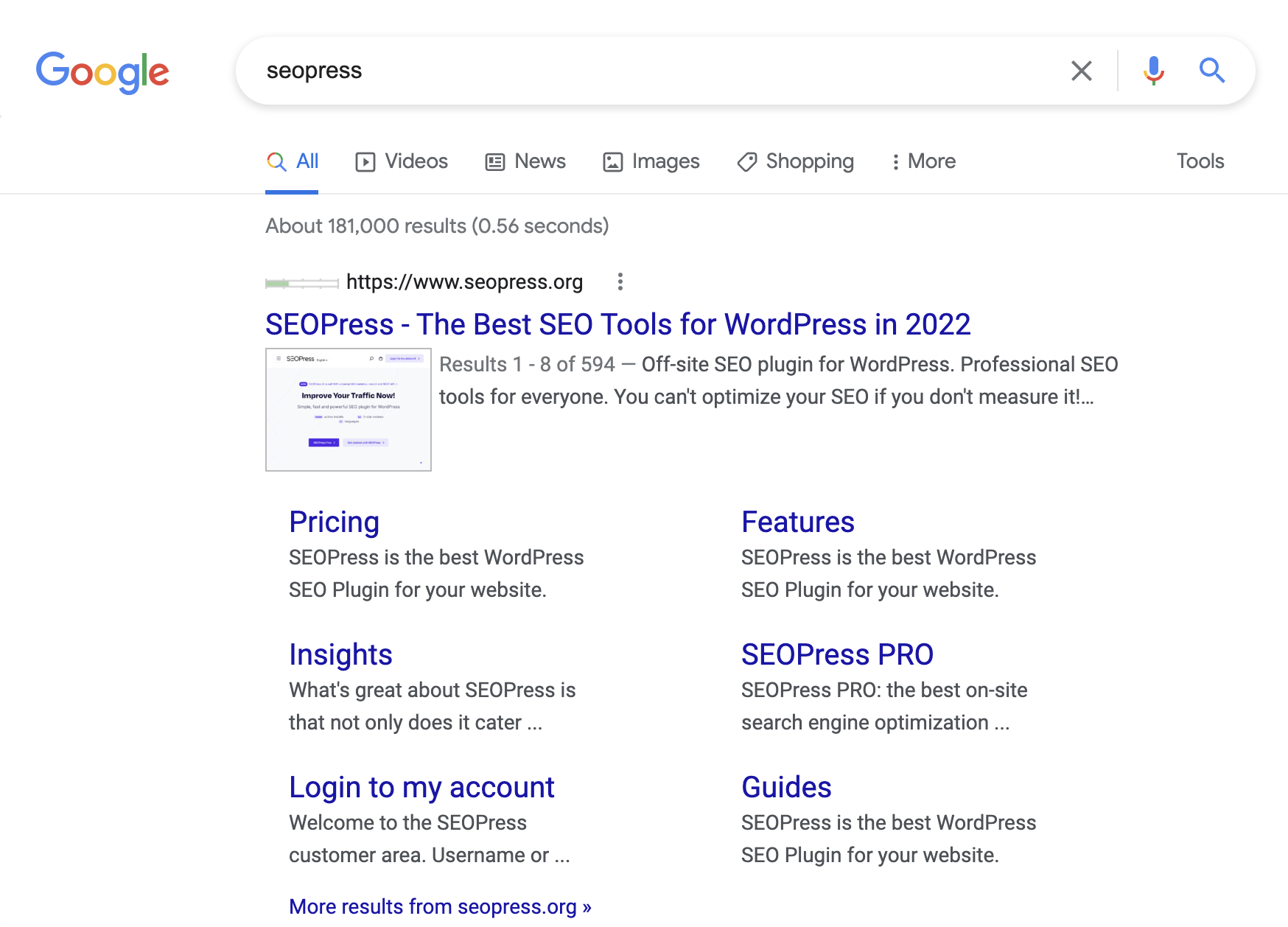Switch to the Videos tab
This screenshot has height=927, width=1288.
pos(402,161)
